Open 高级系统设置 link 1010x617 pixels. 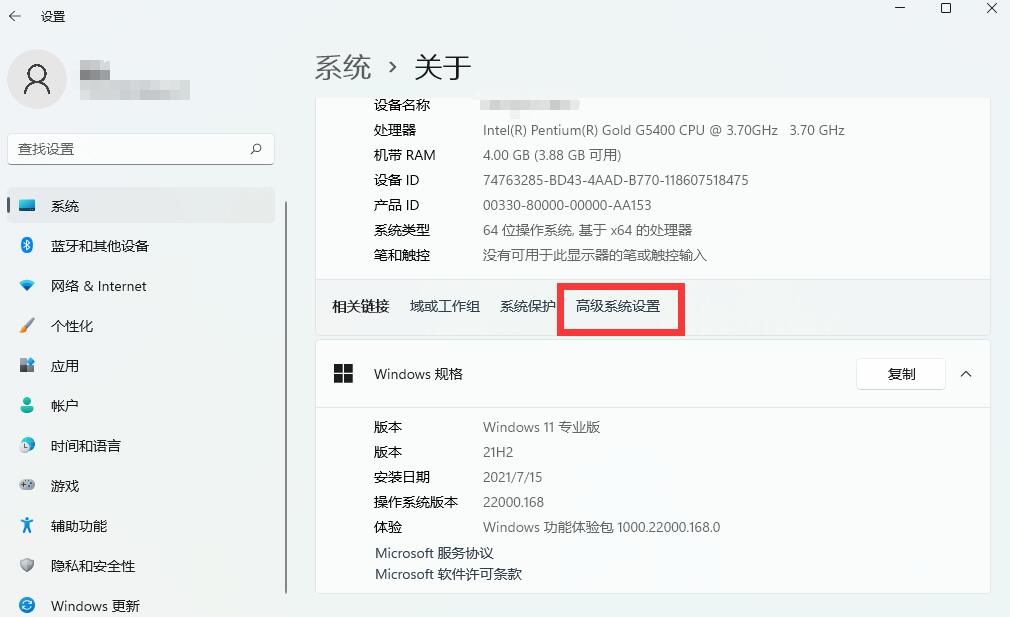[618, 307]
